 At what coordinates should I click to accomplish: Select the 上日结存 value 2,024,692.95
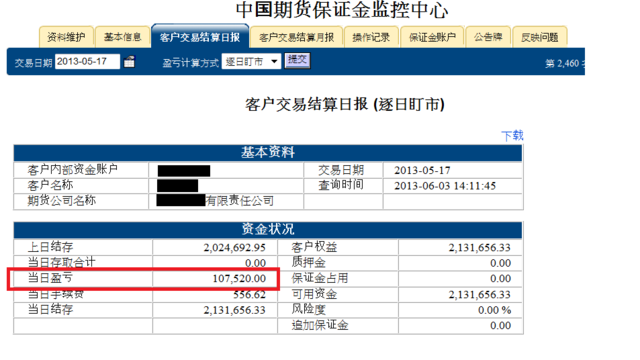coord(235,247)
